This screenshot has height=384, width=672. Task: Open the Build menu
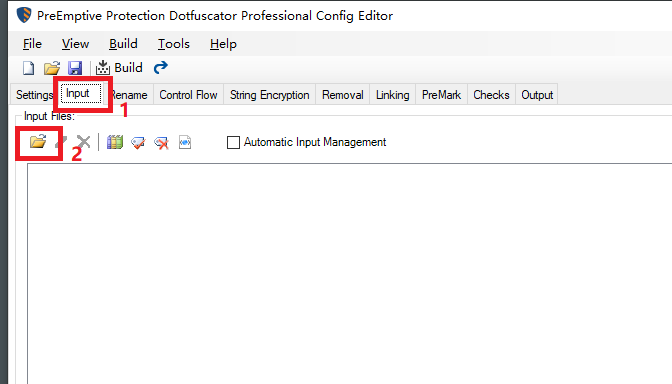pos(123,44)
